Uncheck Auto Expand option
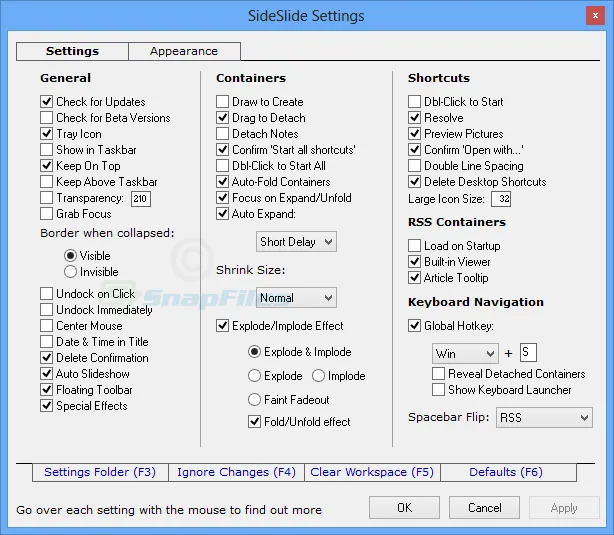 (x=222, y=214)
